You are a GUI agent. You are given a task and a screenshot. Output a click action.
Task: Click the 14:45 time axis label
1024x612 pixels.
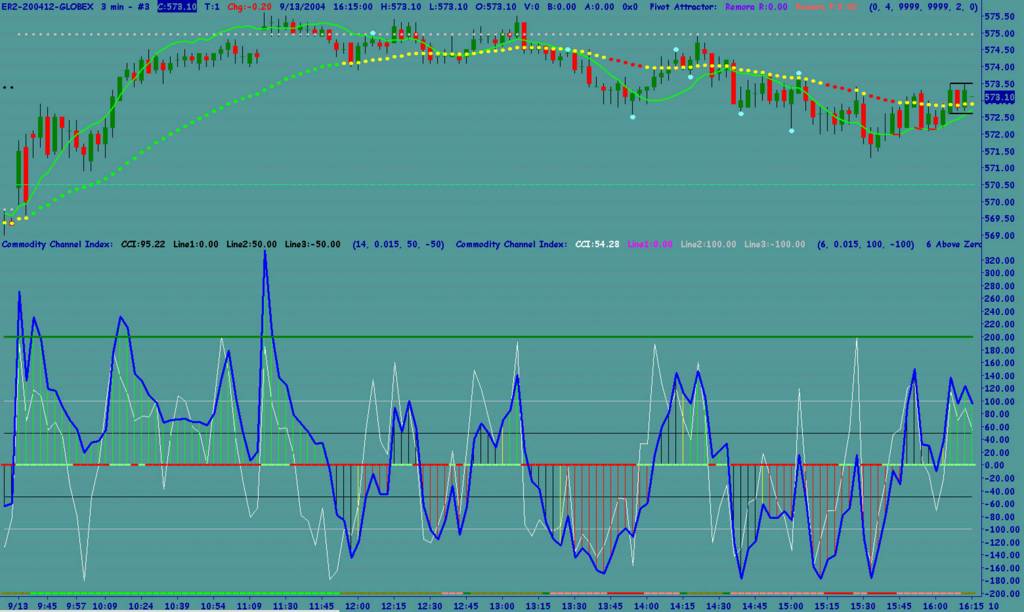(754, 606)
